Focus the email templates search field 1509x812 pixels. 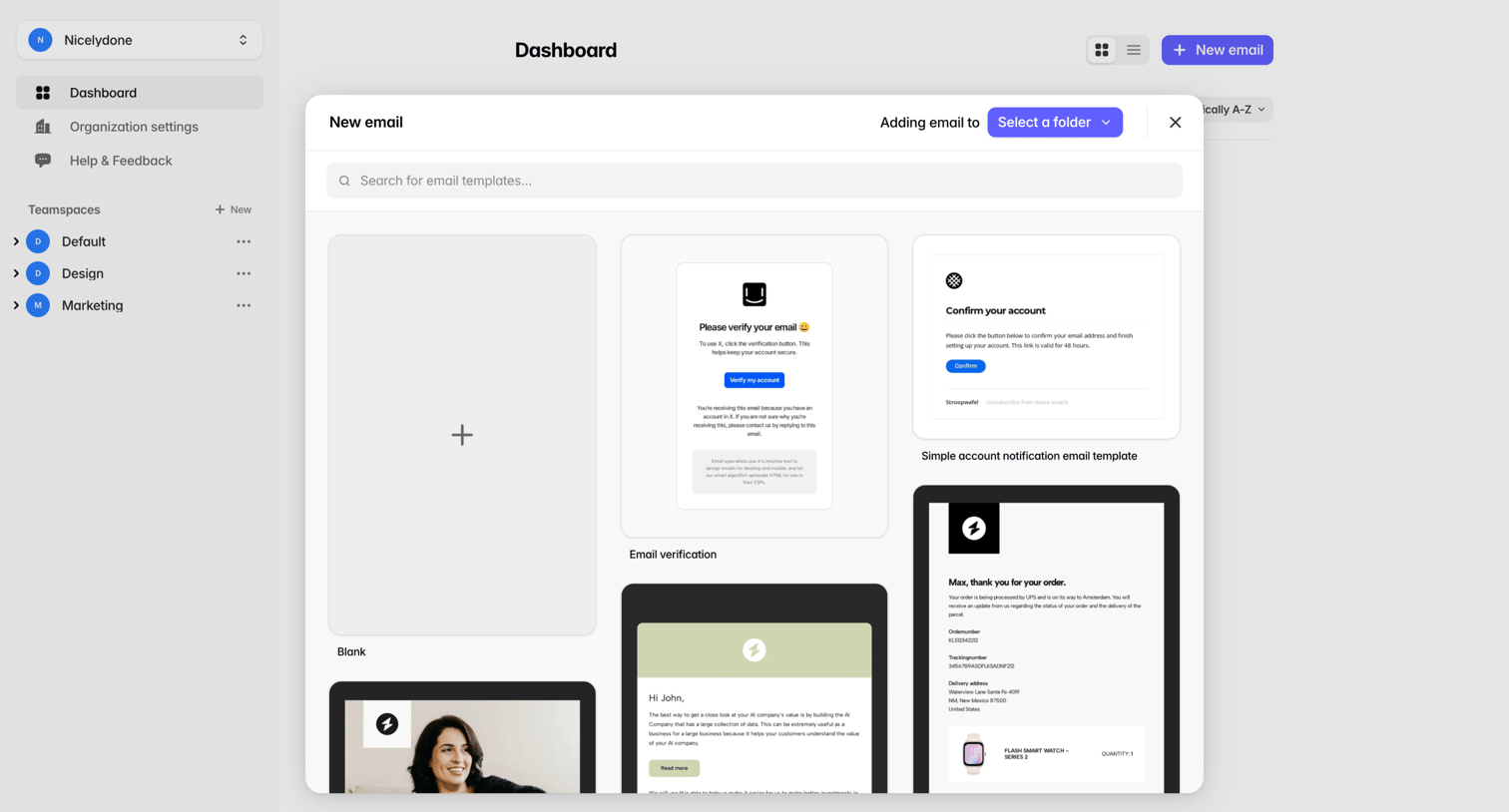pos(754,181)
